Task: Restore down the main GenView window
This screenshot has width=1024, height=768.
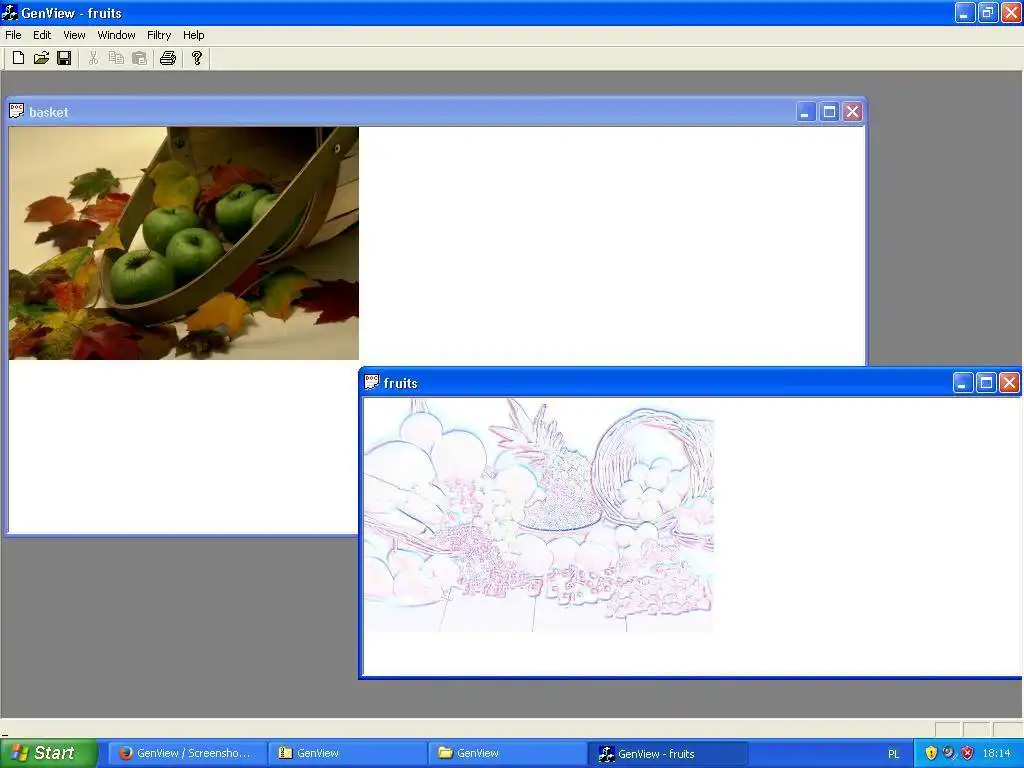Action: [988, 12]
